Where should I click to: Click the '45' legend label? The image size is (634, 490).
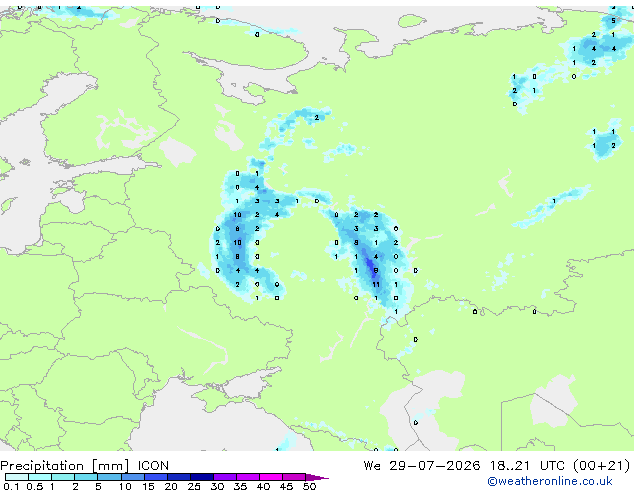pos(286,486)
